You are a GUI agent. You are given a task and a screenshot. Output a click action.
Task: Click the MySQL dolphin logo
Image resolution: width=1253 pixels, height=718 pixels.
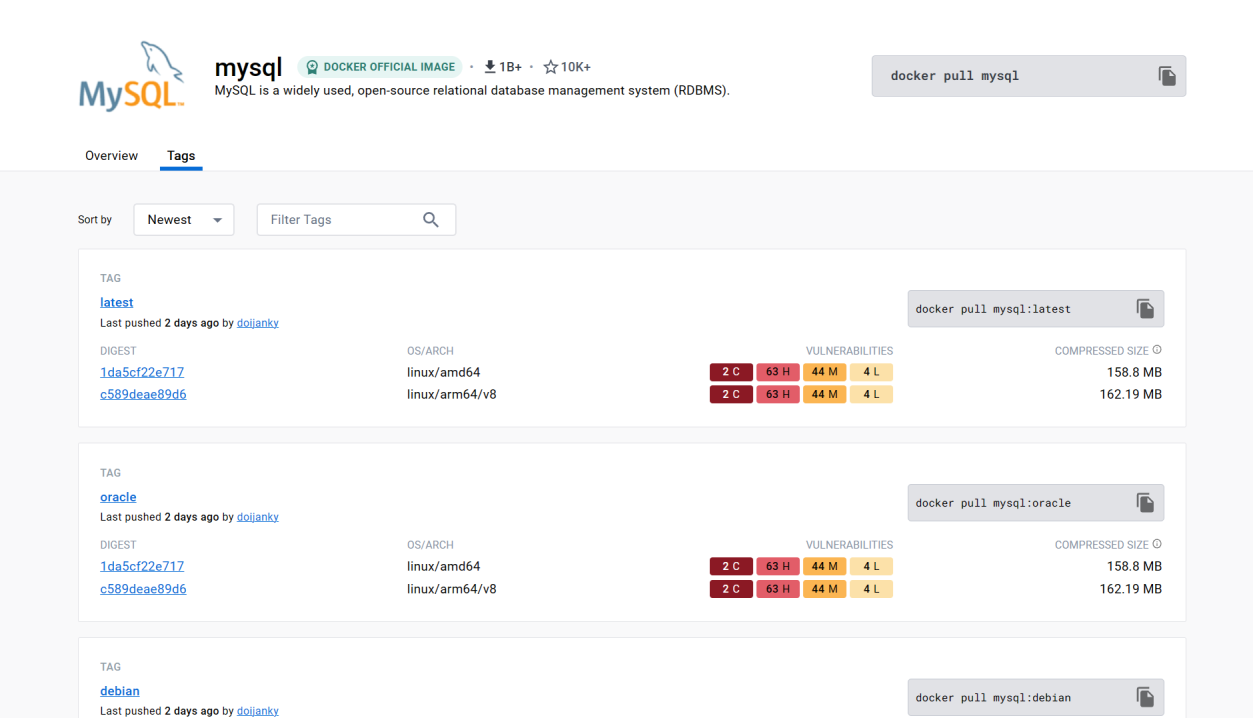point(132,76)
